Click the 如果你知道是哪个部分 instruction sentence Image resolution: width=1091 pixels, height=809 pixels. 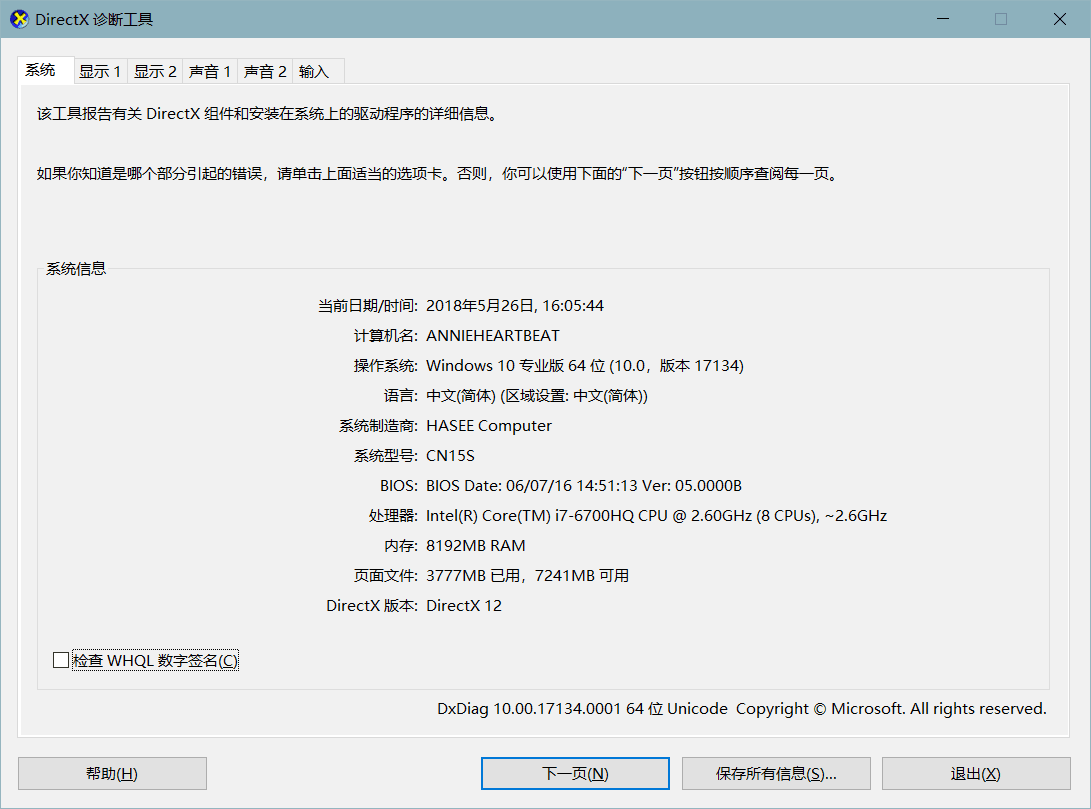pos(438,173)
